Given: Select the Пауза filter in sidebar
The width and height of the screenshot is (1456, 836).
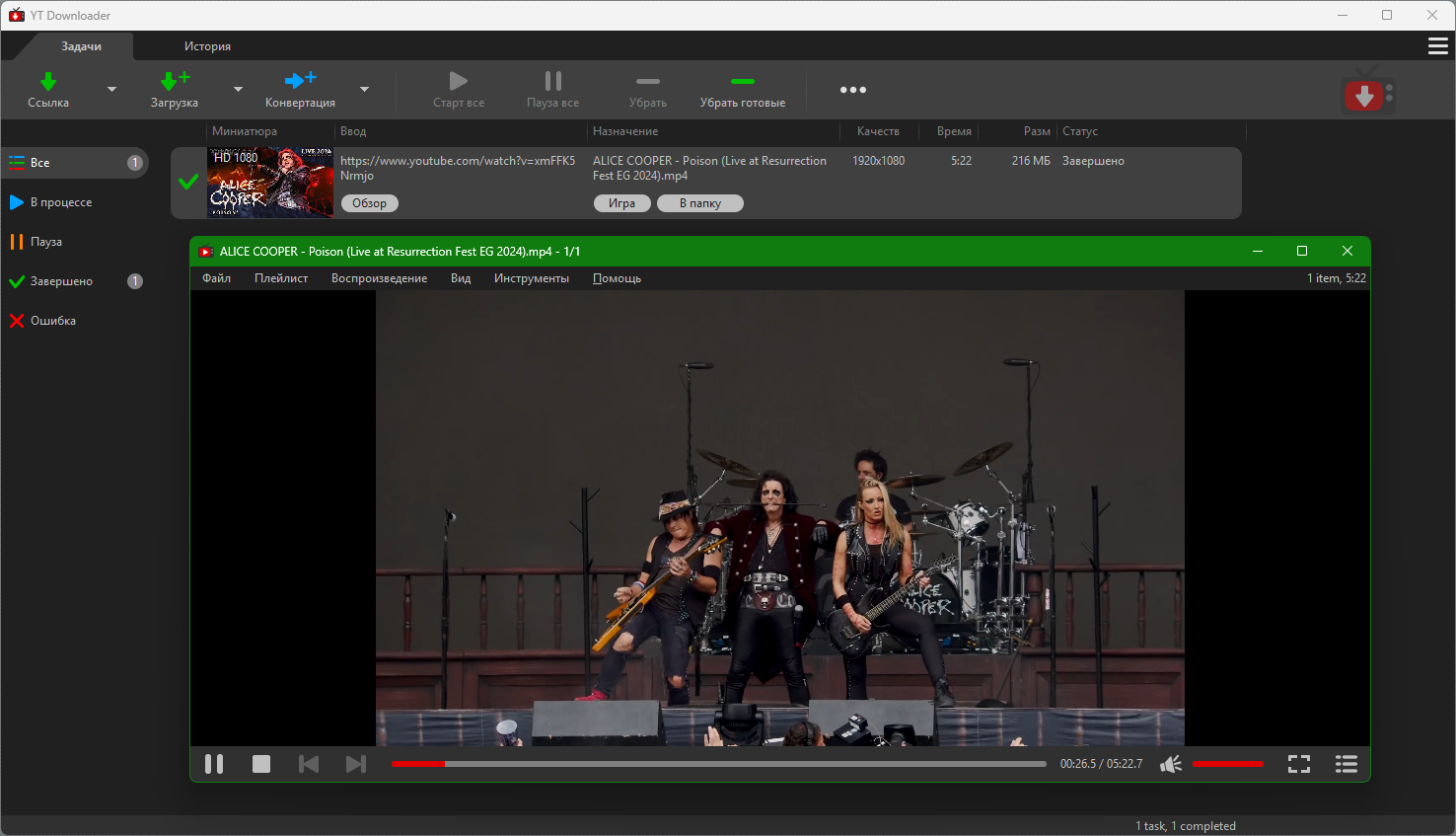Looking at the screenshot, I should pyautogui.click(x=76, y=242).
